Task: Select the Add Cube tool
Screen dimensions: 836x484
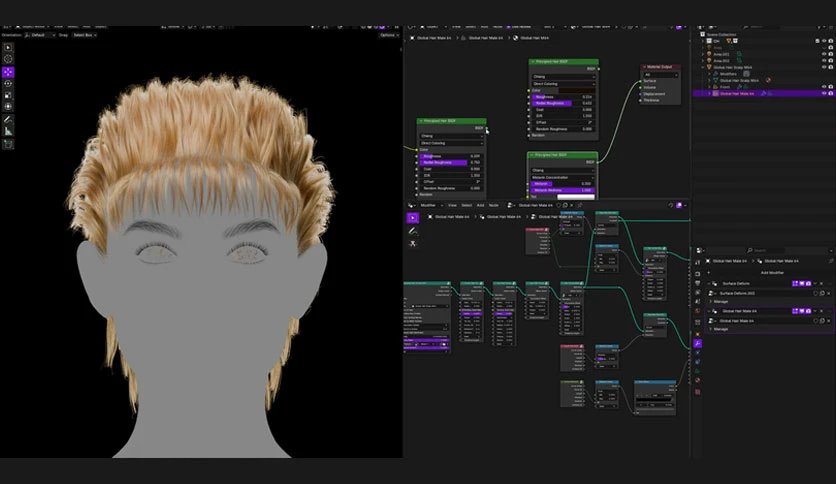Action: 8,144
